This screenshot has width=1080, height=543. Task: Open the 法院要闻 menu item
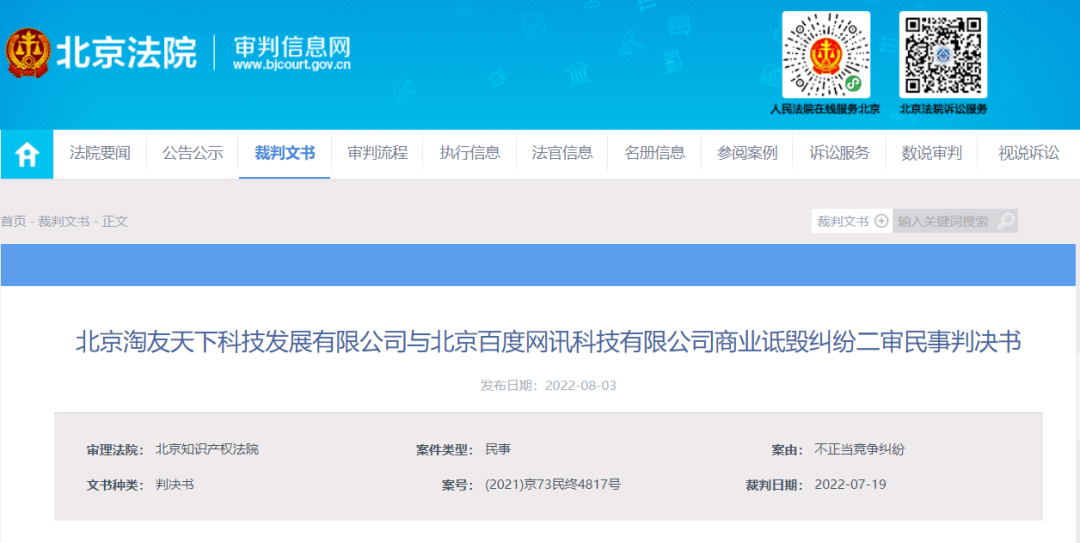pos(100,153)
